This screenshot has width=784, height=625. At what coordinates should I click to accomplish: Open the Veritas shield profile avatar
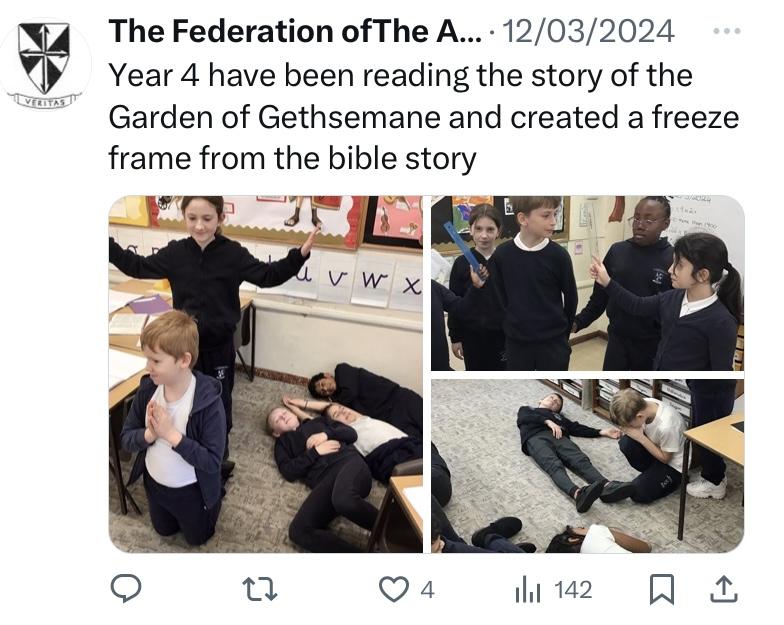tap(44, 62)
